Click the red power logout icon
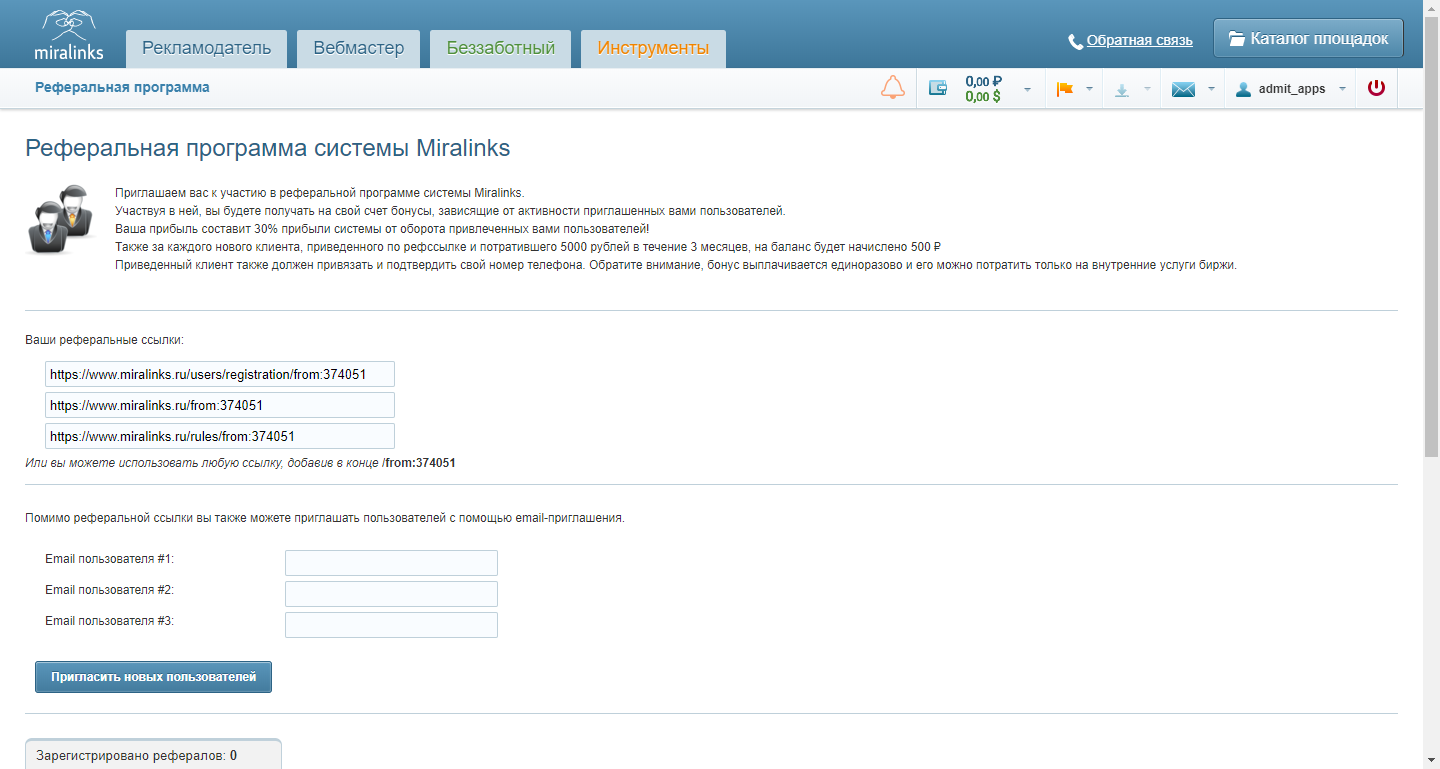1440x769 pixels. pos(1376,88)
